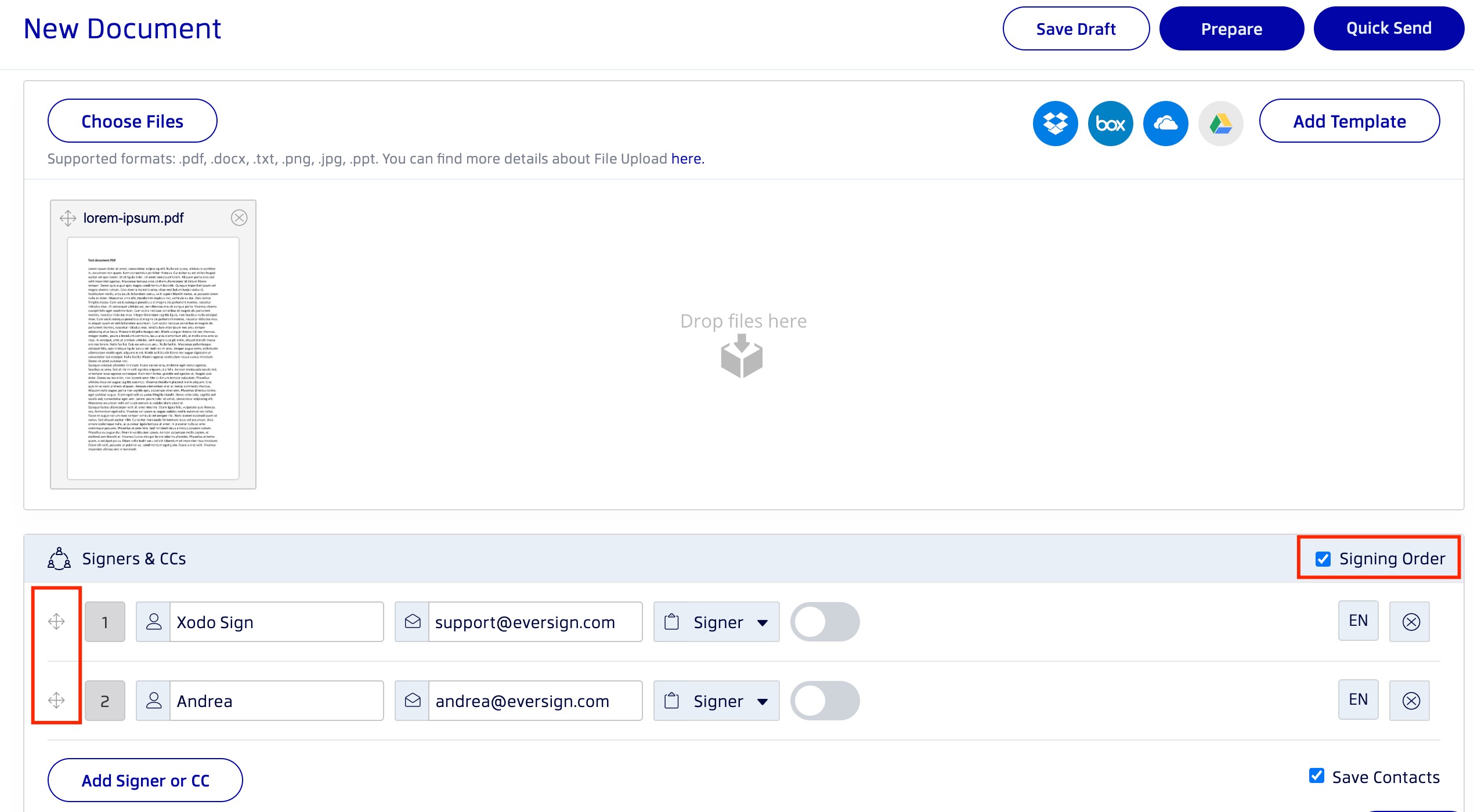Click move handle on lorem-ipsum.pdf card
This screenshot has width=1474, height=812.
(68, 218)
